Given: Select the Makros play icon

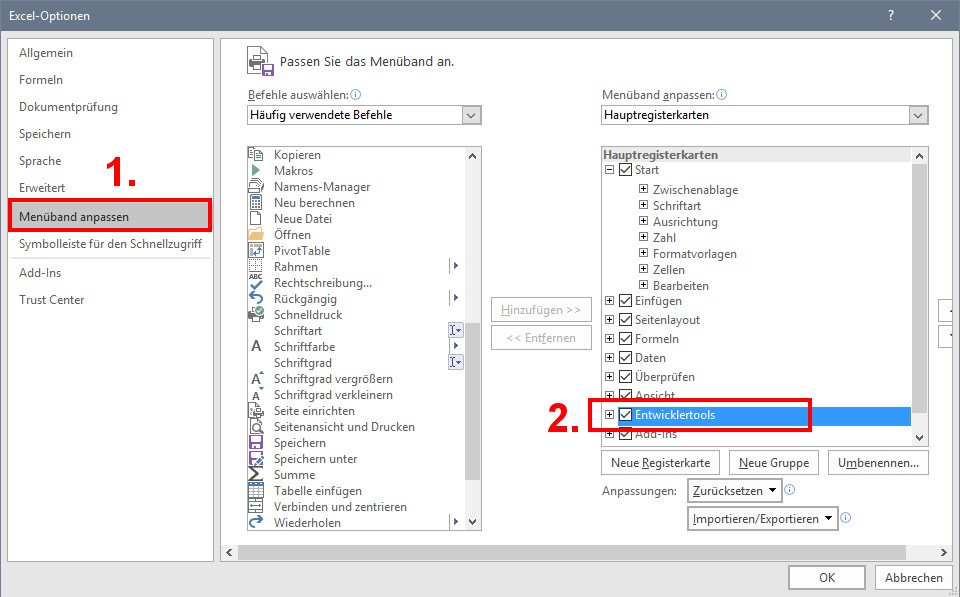Looking at the screenshot, I should click(256, 171).
